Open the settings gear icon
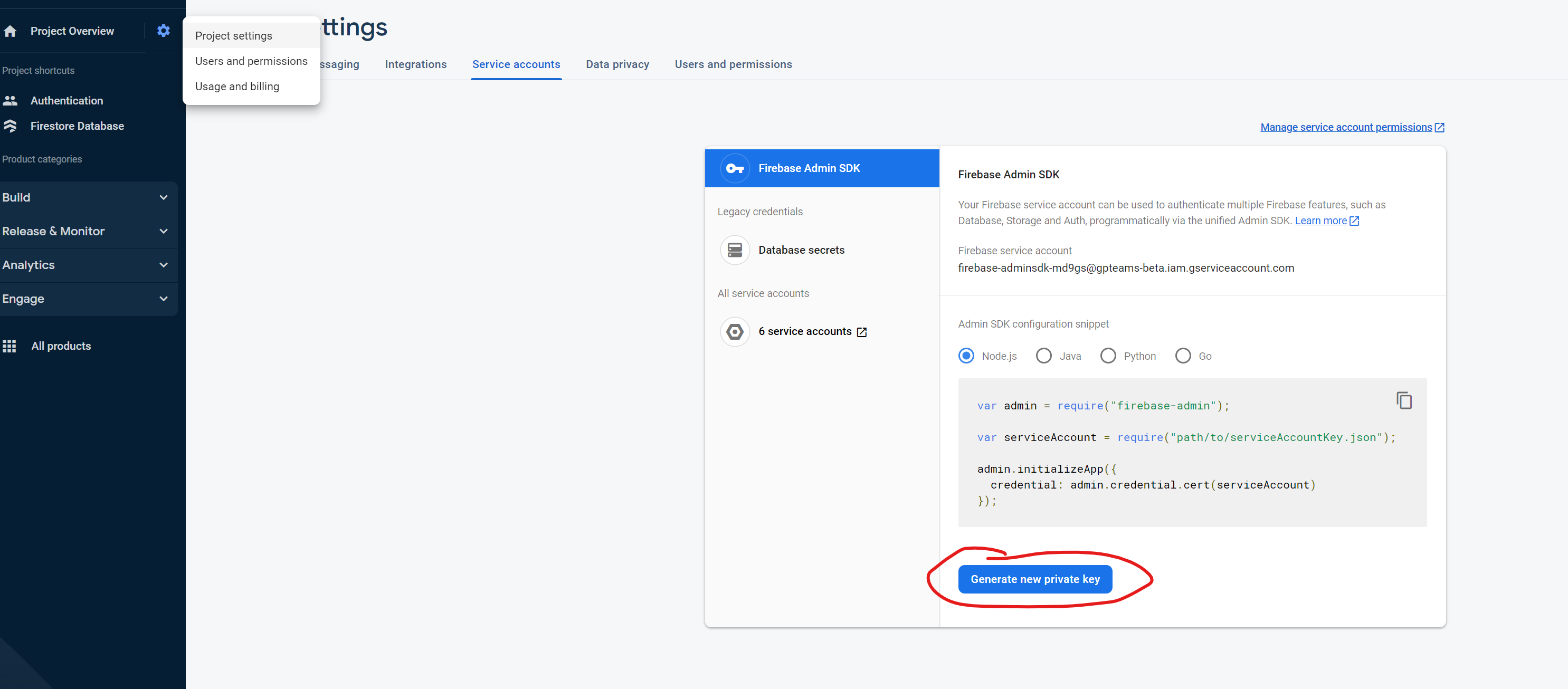 click(163, 31)
